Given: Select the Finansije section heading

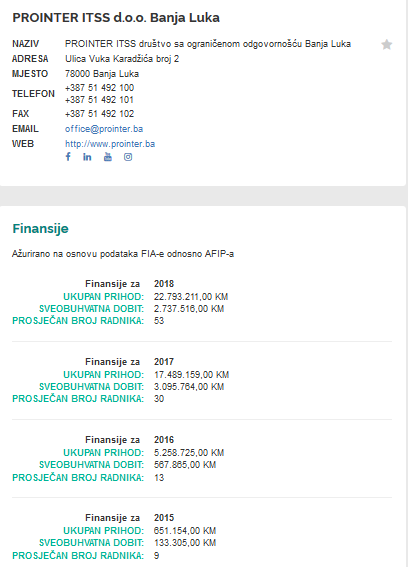Looking at the screenshot, I should point(41,229).
